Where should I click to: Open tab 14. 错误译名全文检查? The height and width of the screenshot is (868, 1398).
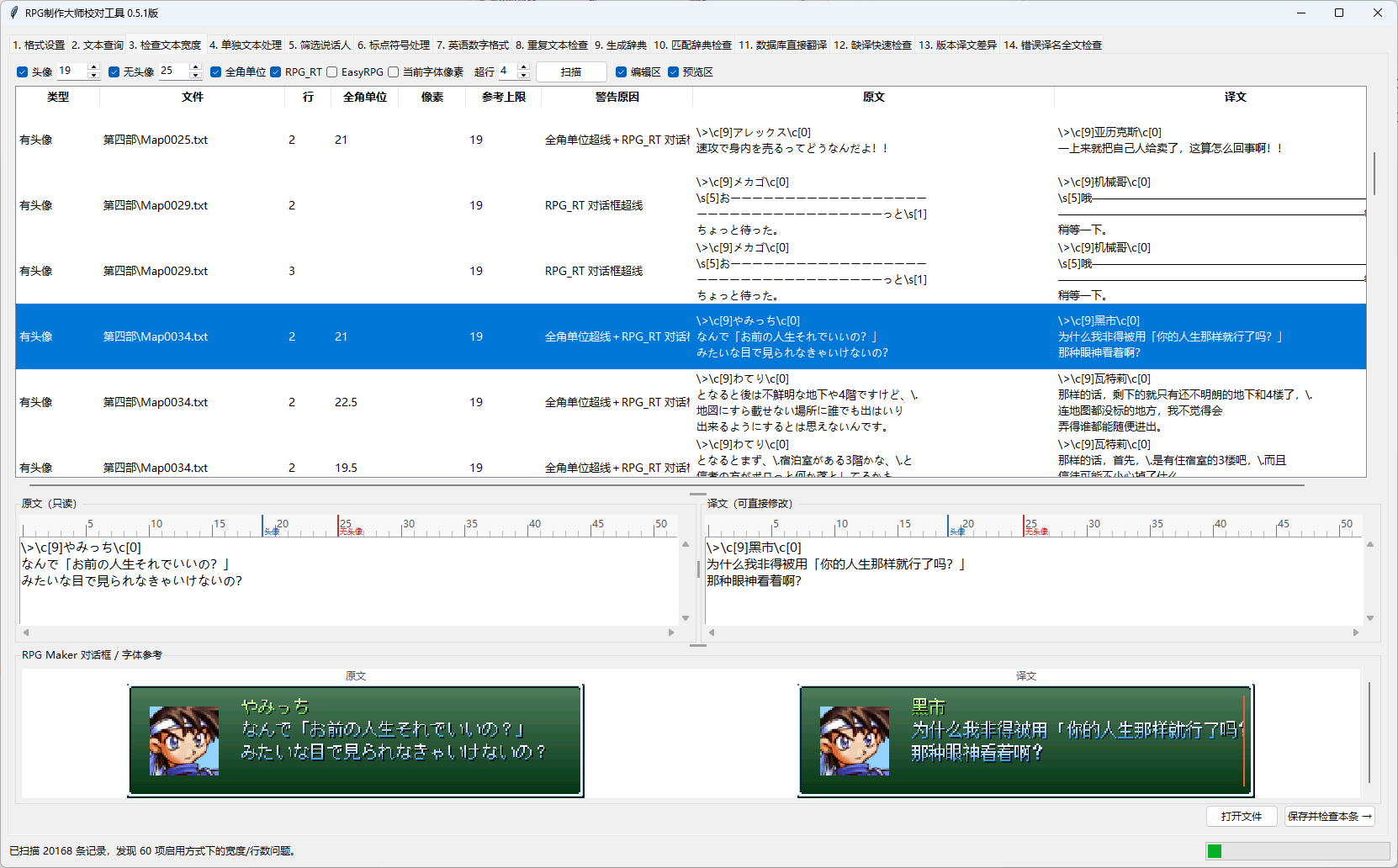pos(1052,45)
